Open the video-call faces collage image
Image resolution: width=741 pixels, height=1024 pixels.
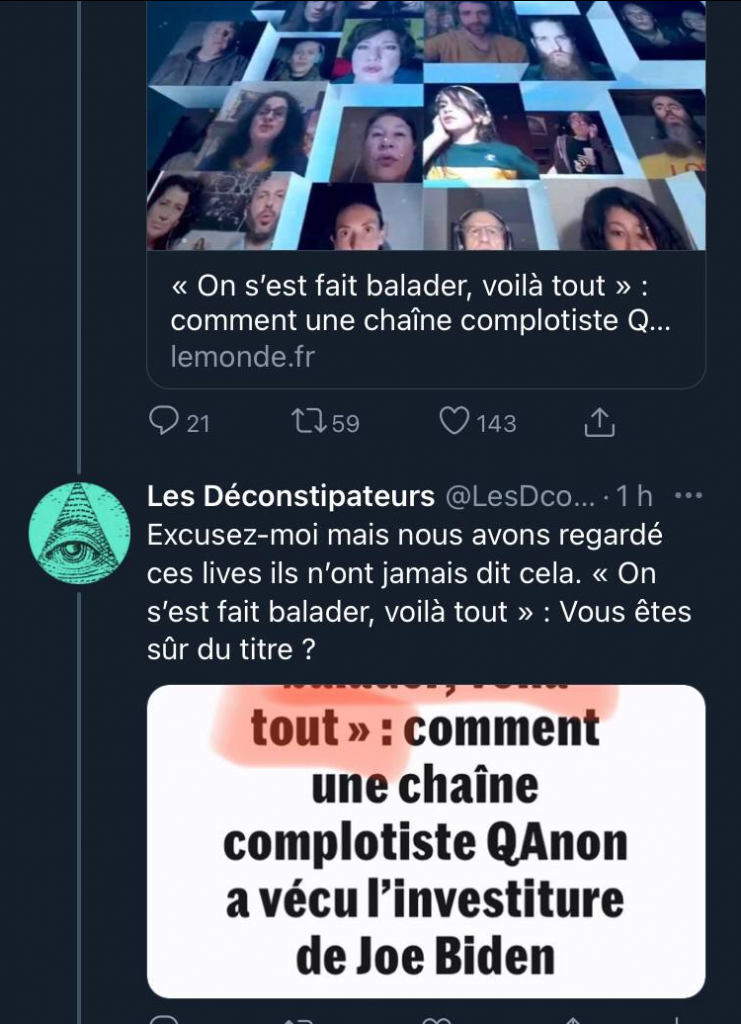(426, 125)
